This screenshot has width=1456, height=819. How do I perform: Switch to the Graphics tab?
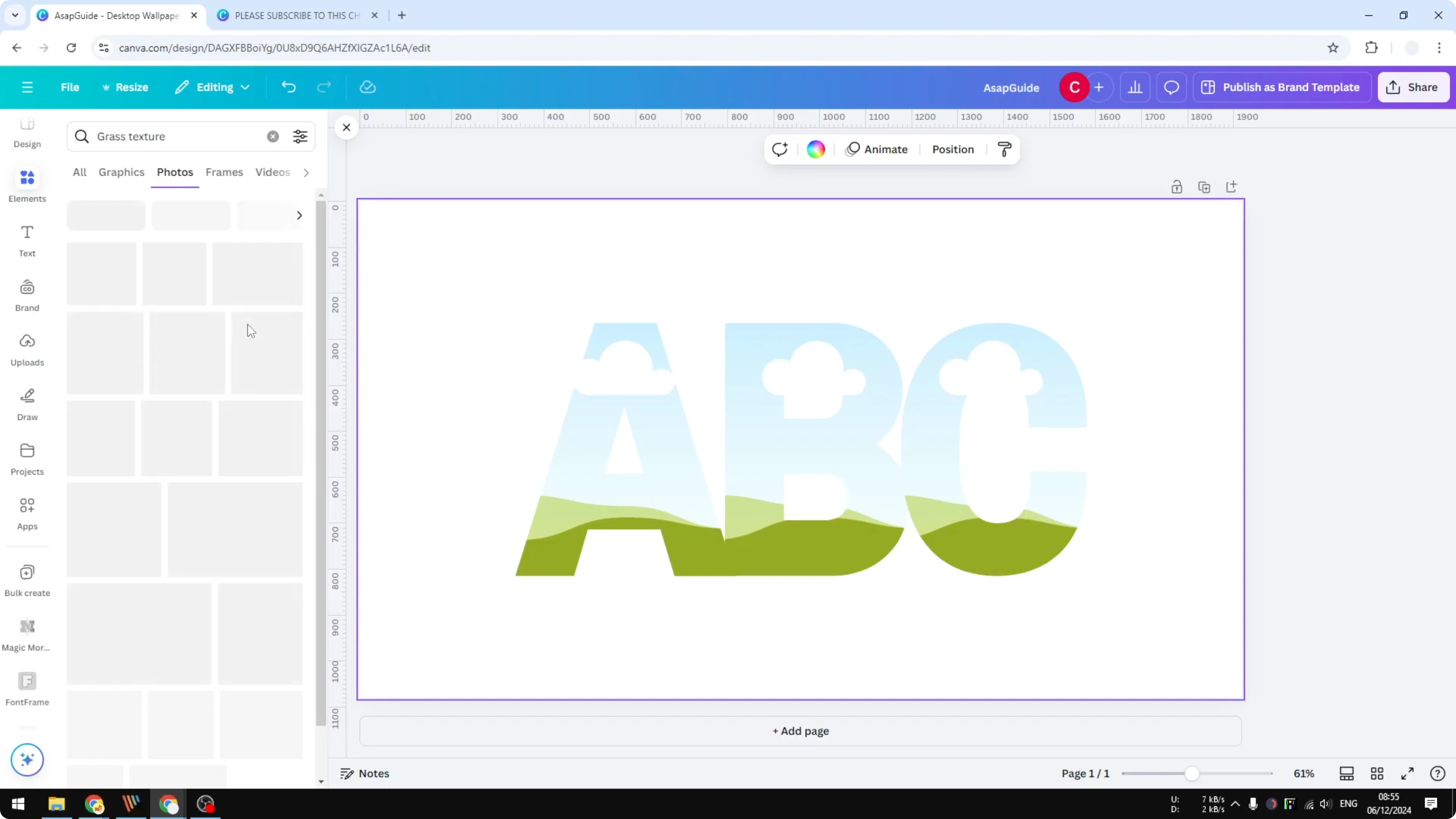click(121, 173)
